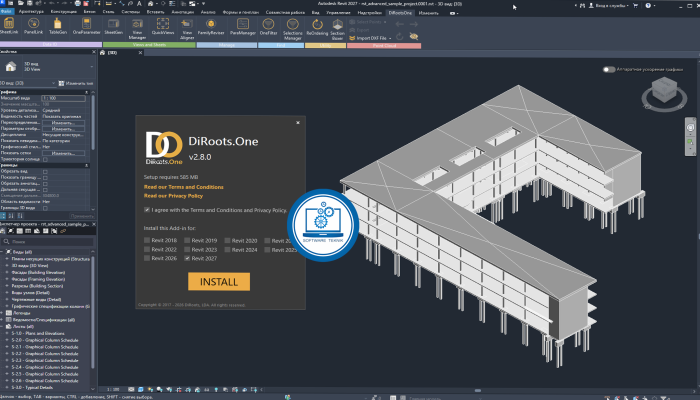This screenshot has height=400, width=700.
Task: Click the INSTALL button
Action: click(219, 282)
